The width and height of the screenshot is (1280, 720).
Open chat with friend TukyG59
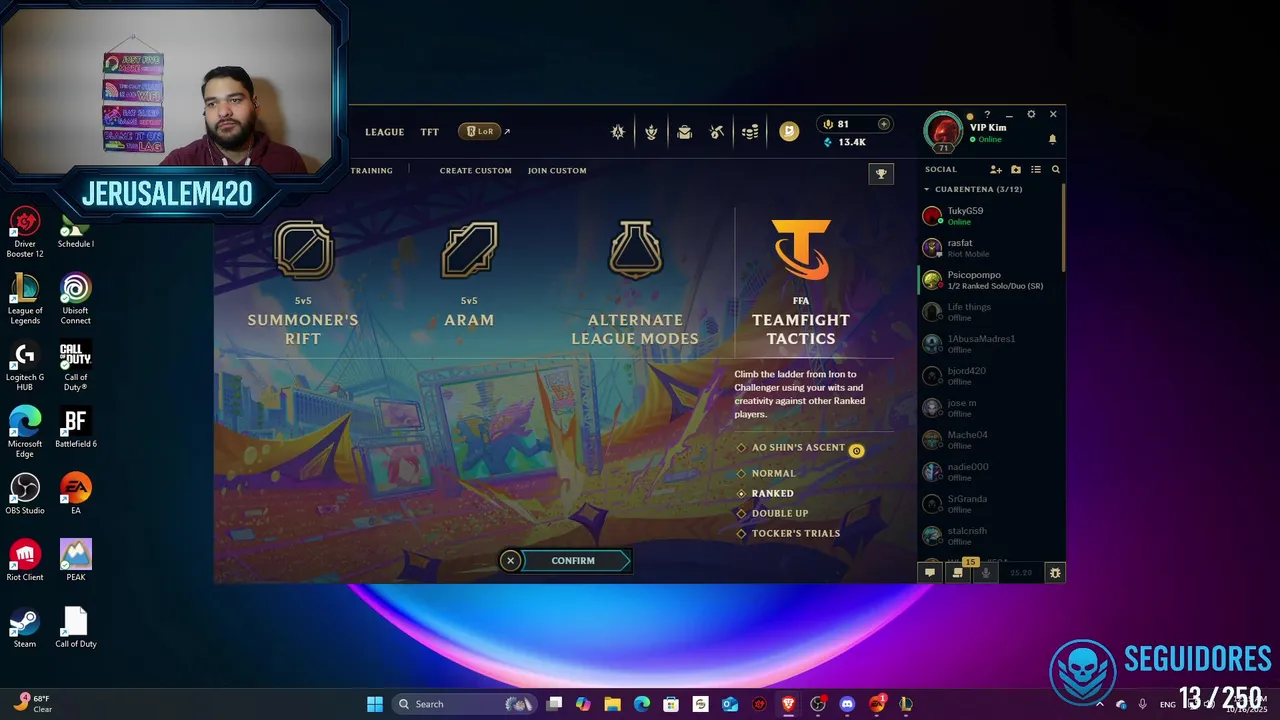(989, 216)
